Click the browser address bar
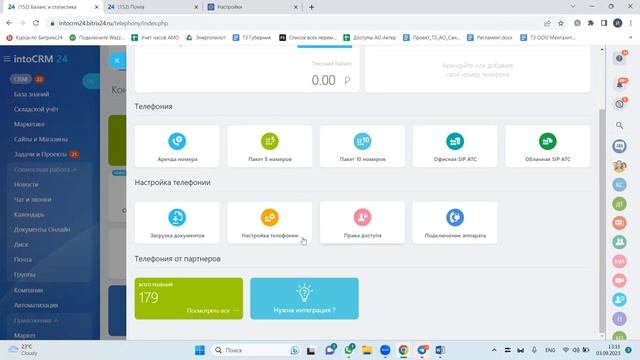This screenshot has width=640, height=360. pyautogui.click(x=294, y=23)
